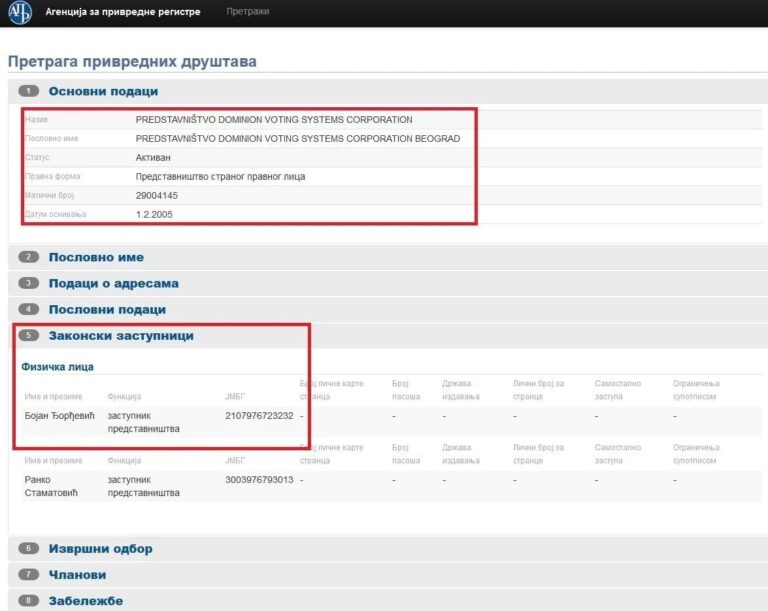Viewport: 768px width, 611px height.
Task: Click the number 7 badge beside Чланови
Action: tap(30, 575)
